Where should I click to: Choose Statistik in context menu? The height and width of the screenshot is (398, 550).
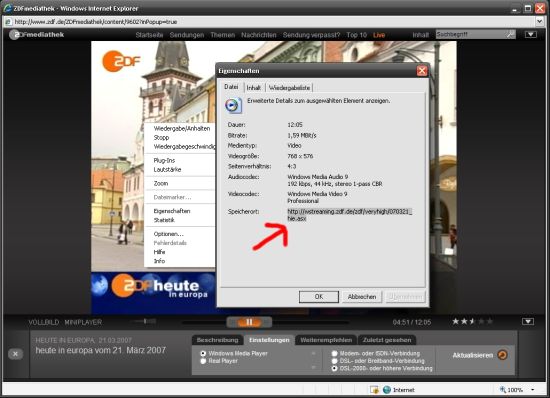tap(164, 220)
